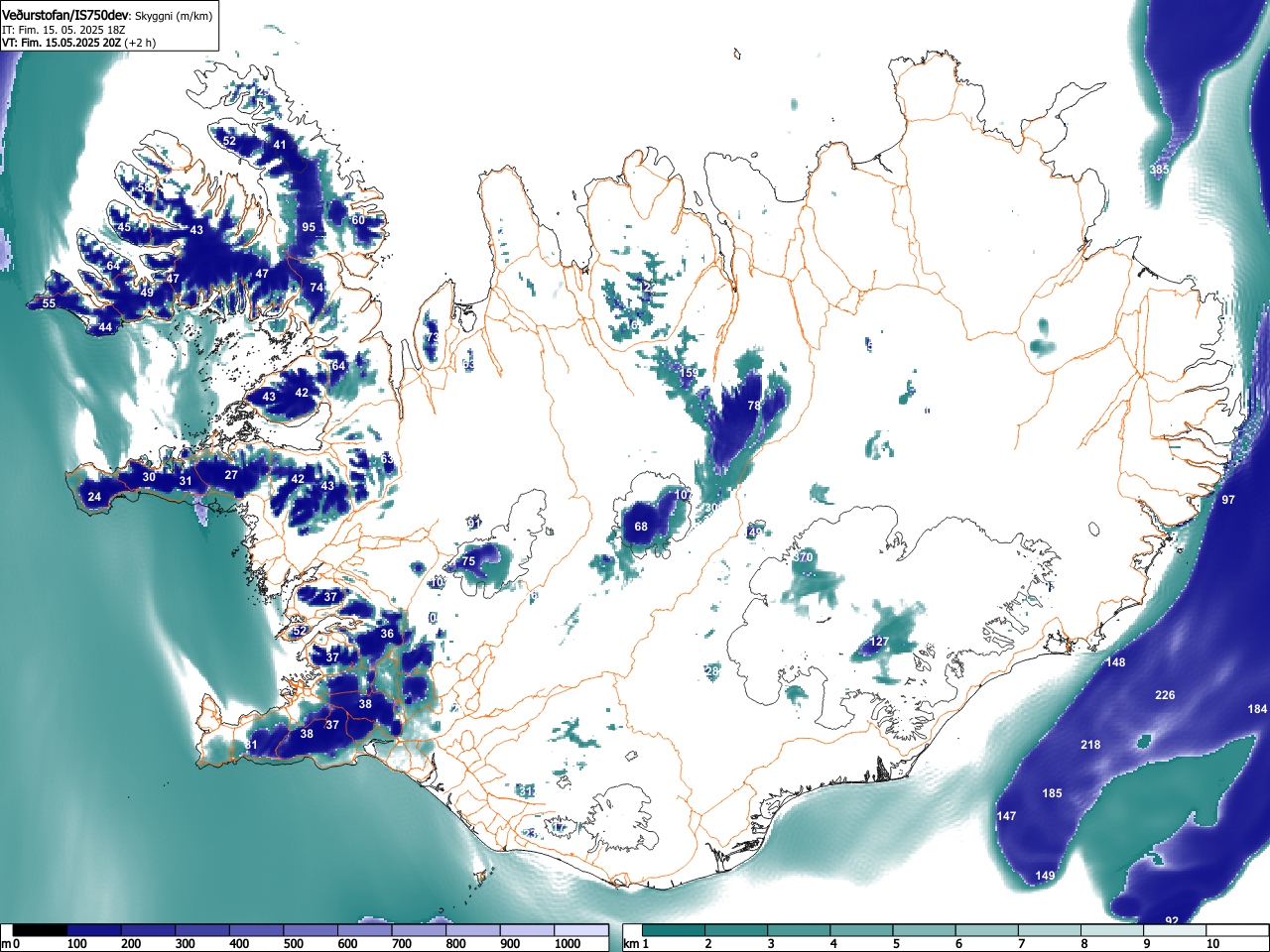The image size is (1270, 952).
Task: Click the 5–6 km legend swatch
Action: click(x=925, y=930)
